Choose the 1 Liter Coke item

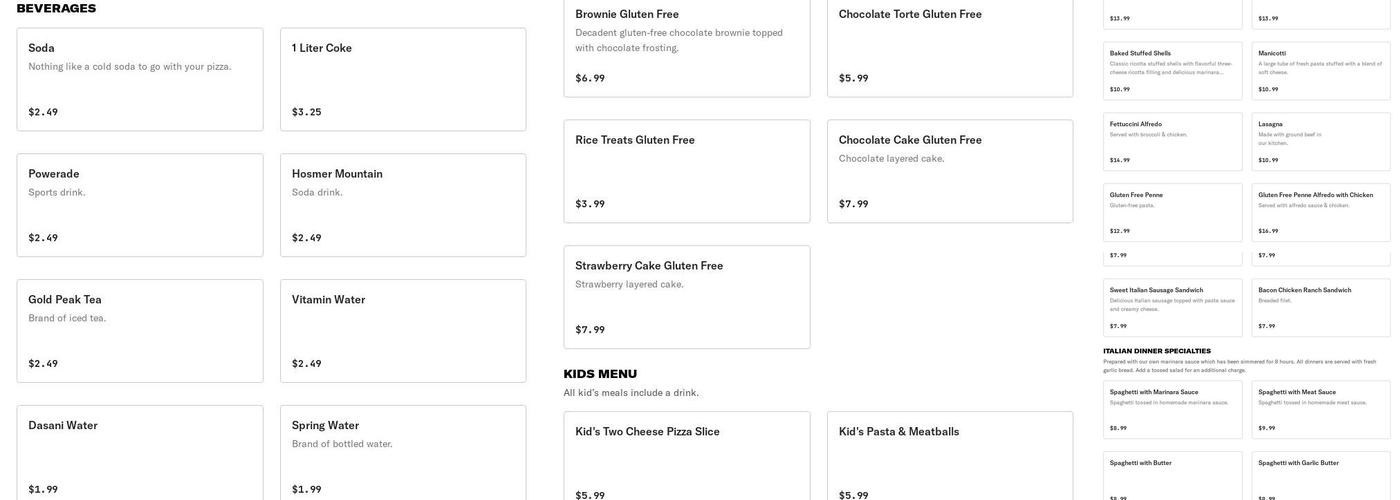[403, 79]
